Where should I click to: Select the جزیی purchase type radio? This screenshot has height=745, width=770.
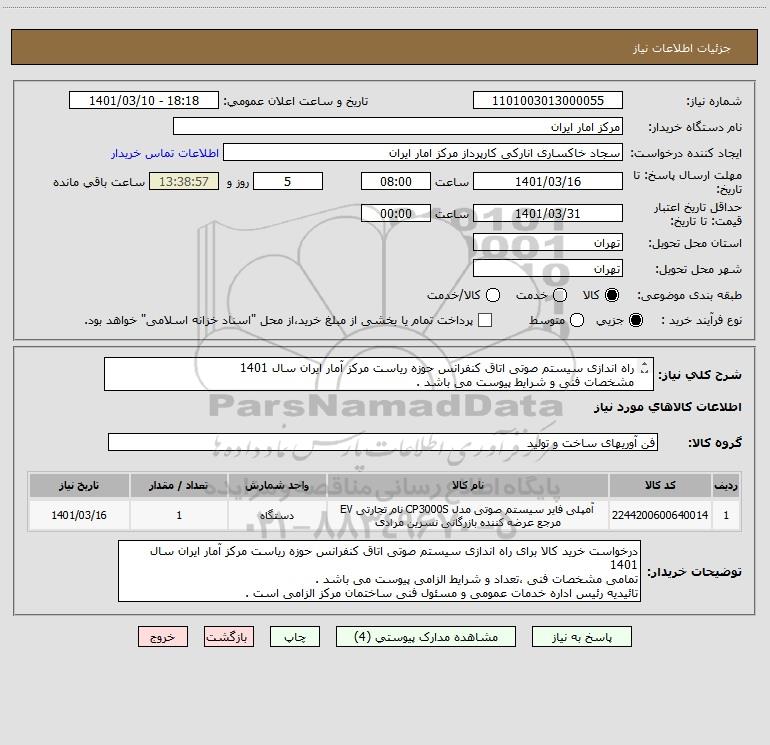[x=635, y=320]
